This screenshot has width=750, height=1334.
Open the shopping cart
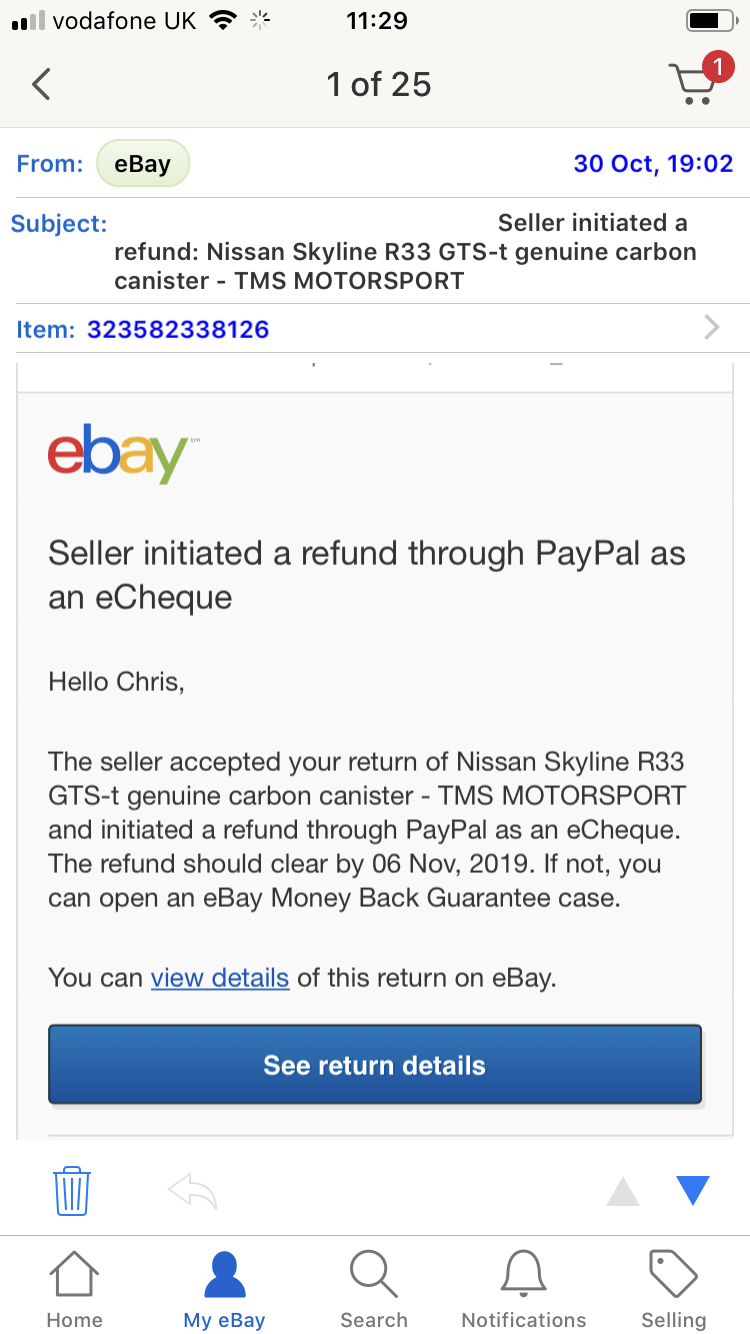click(692, 86)
